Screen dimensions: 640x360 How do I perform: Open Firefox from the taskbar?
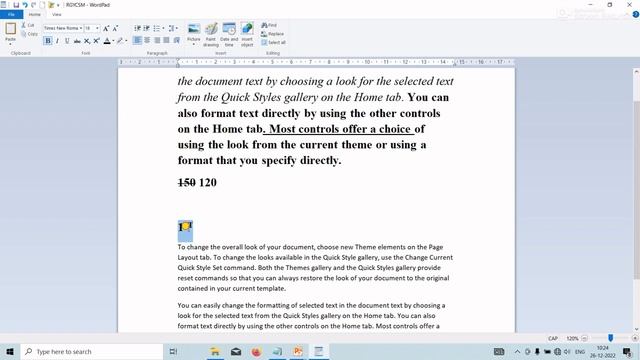point(256,351)
